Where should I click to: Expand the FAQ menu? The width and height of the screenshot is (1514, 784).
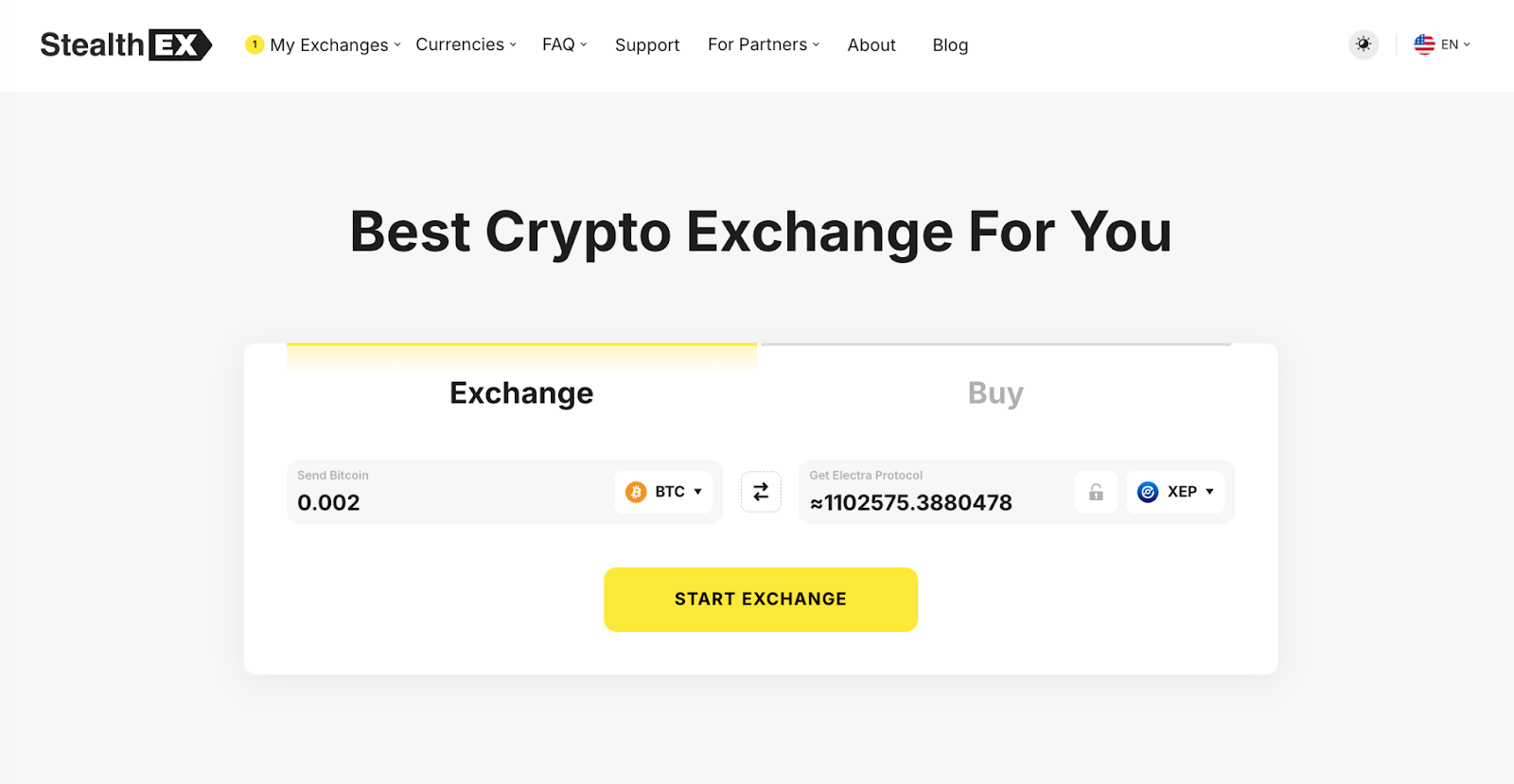(x=564, y=44)
